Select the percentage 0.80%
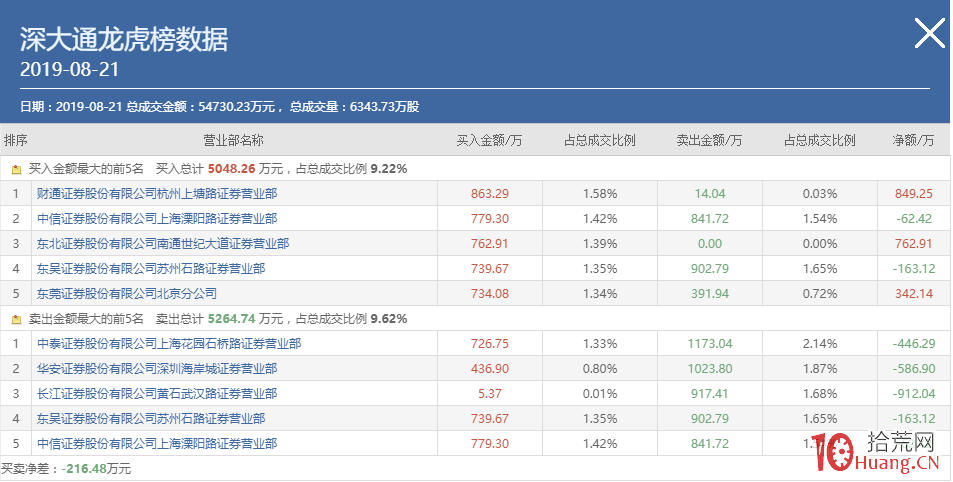The height and width of the screenshot is (482, 953). (x=600, y=369)
